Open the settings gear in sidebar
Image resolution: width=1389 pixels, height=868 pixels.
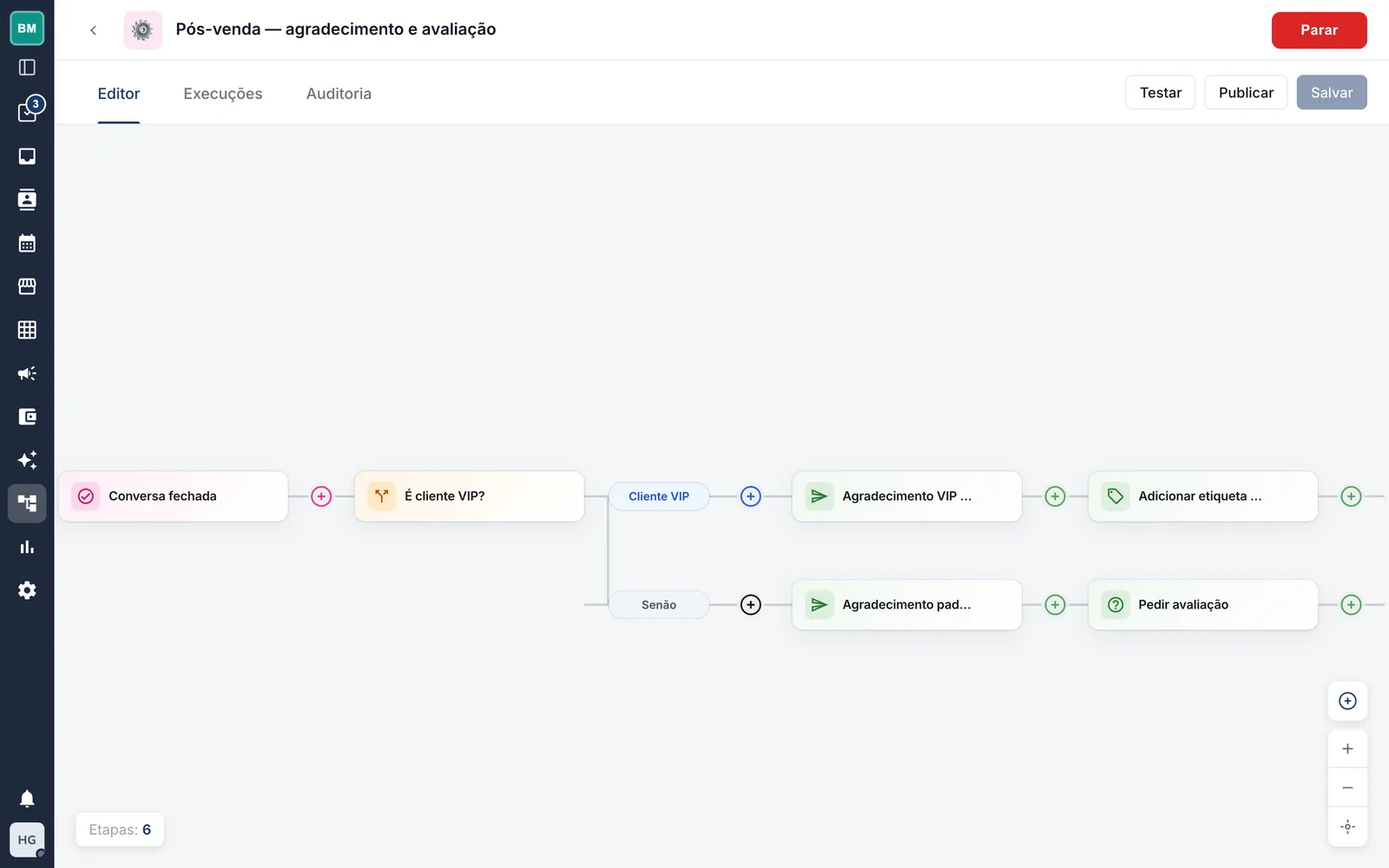point(27,590)
